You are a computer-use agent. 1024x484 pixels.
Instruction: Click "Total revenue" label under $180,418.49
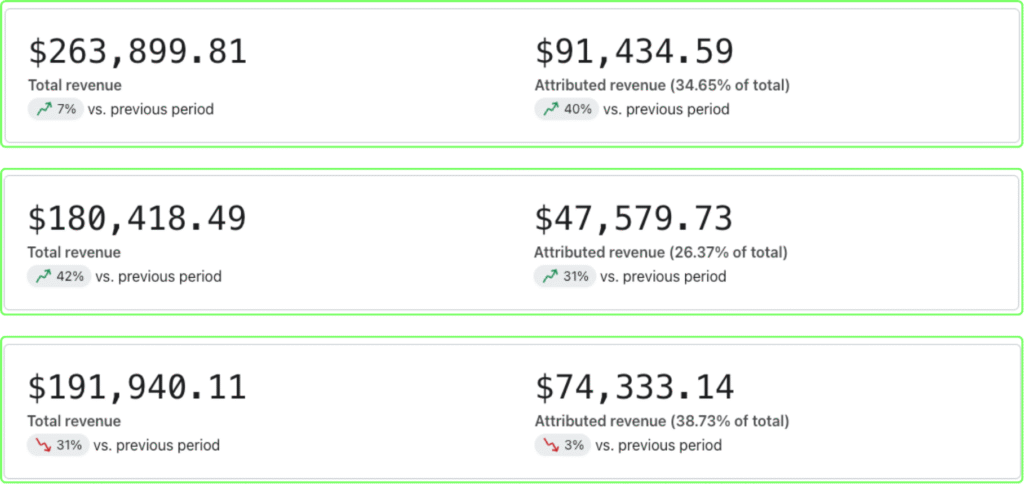tap(74, 252)
